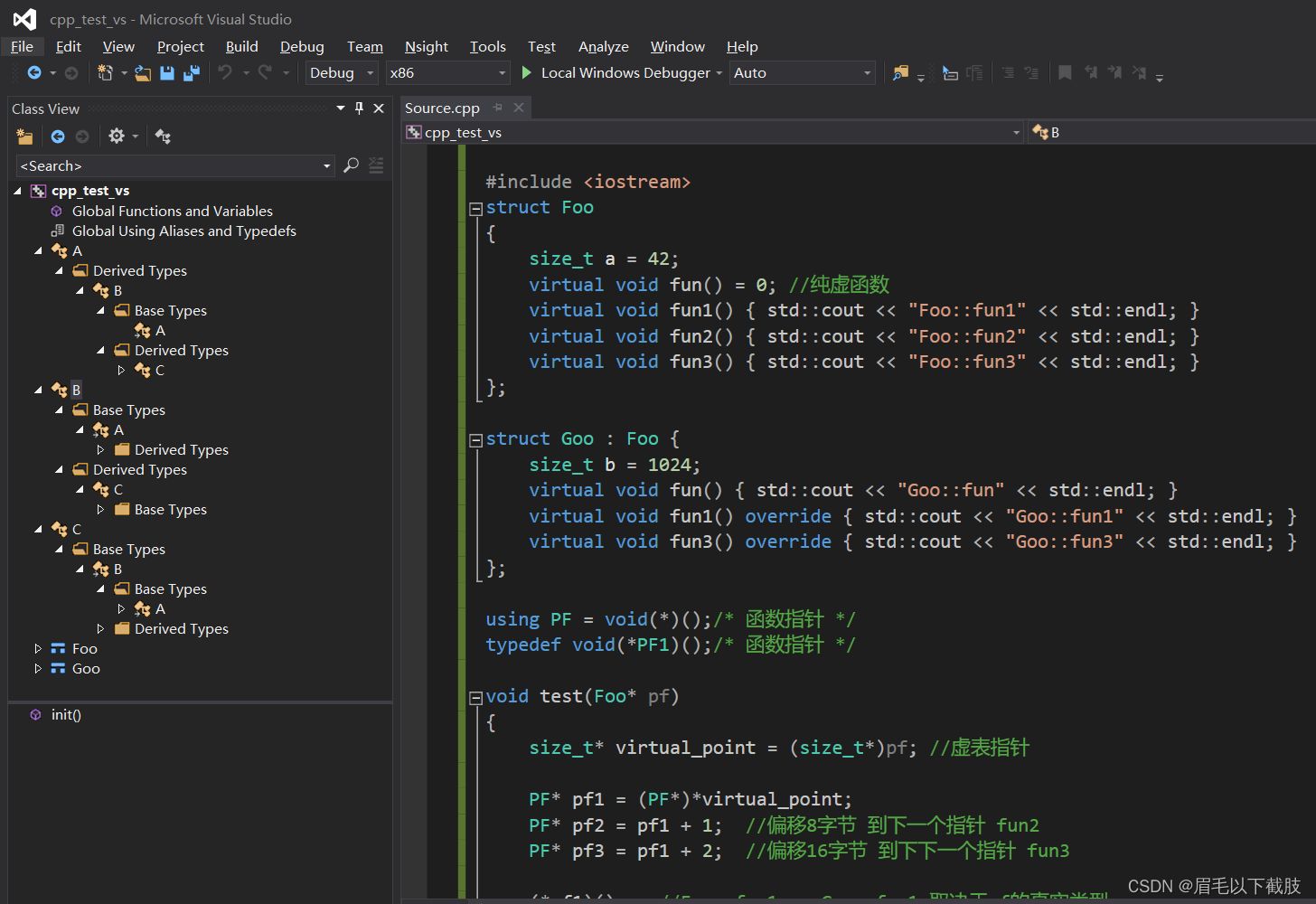Open the File menu
This screenshot has height=904, width=1316.
pos(23,46)
